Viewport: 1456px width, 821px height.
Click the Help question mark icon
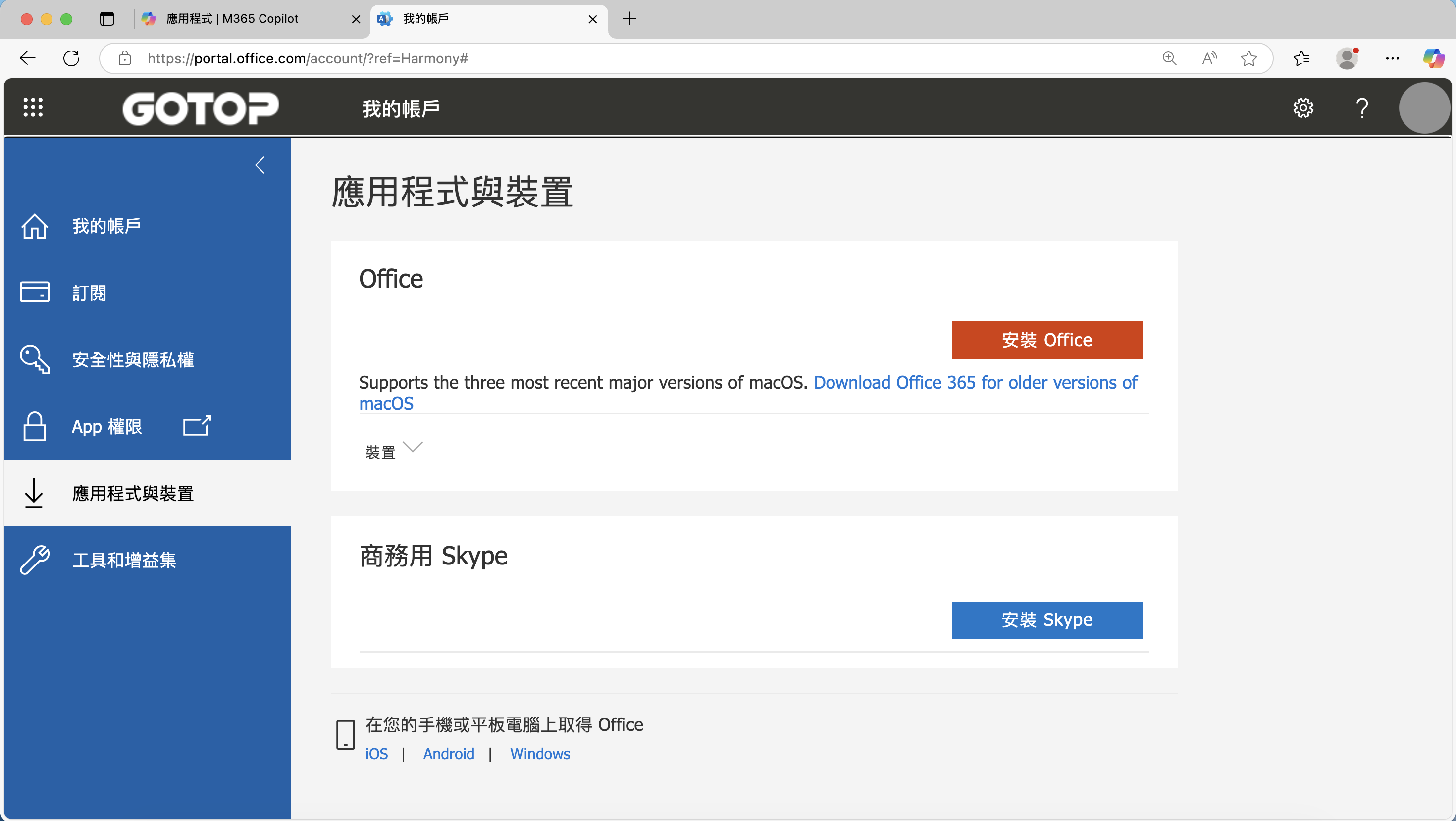point(1362,107)
